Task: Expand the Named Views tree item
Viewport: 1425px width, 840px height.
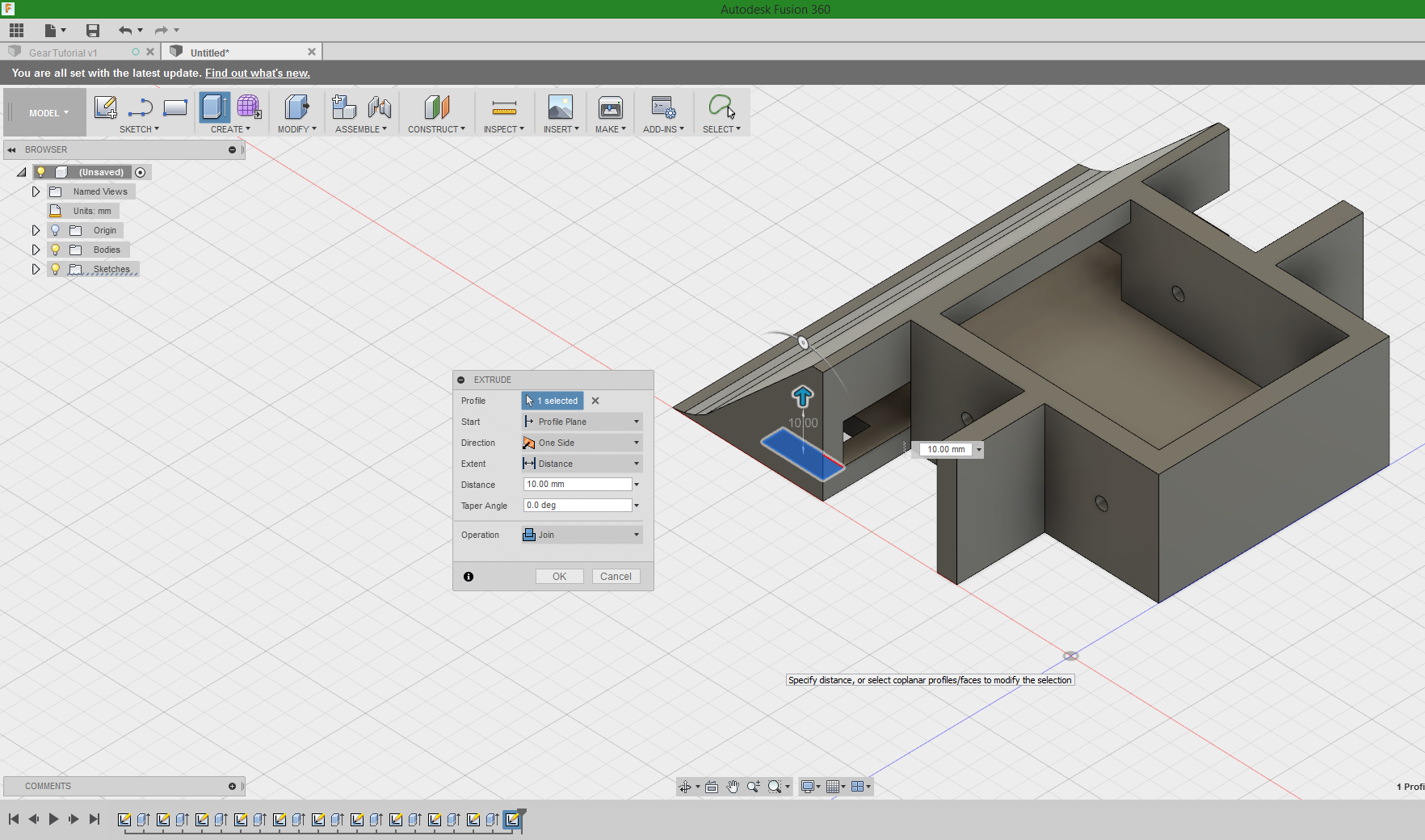Action: point(35,191)
